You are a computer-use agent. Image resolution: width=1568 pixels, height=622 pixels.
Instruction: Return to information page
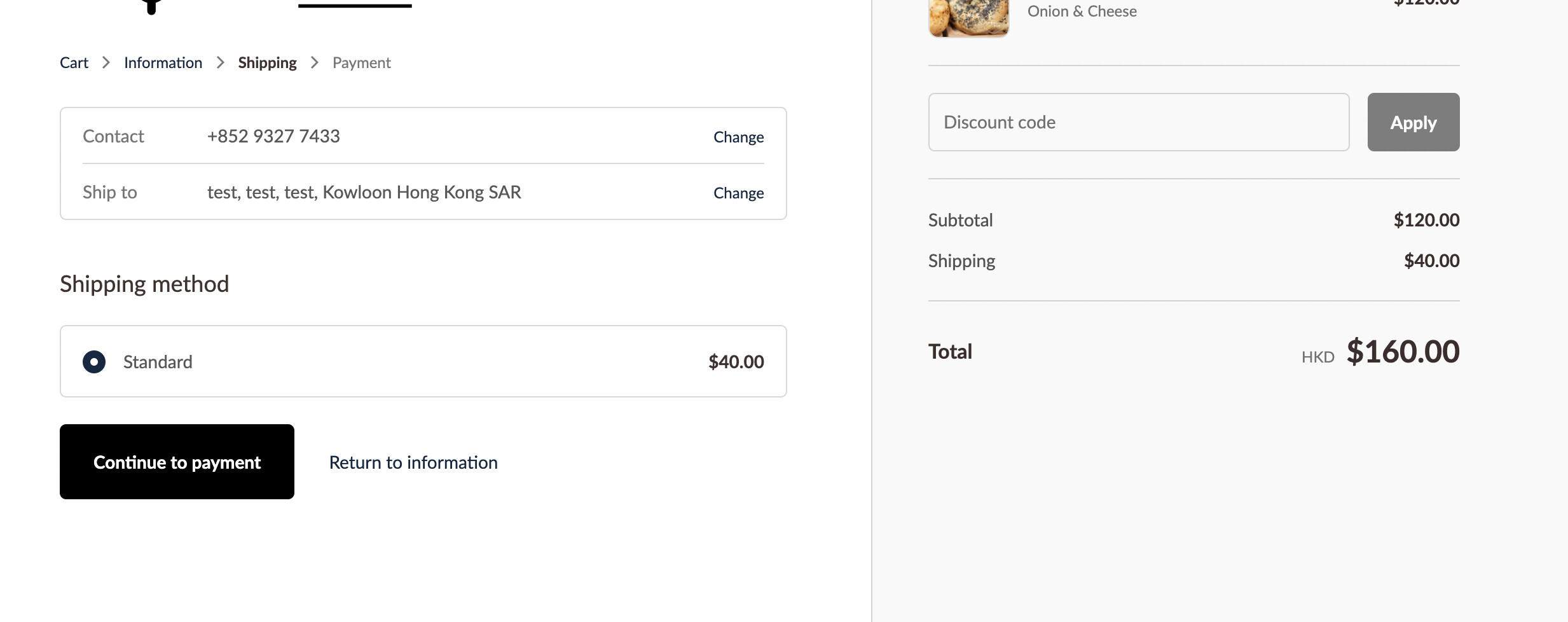tap(413, 462)
